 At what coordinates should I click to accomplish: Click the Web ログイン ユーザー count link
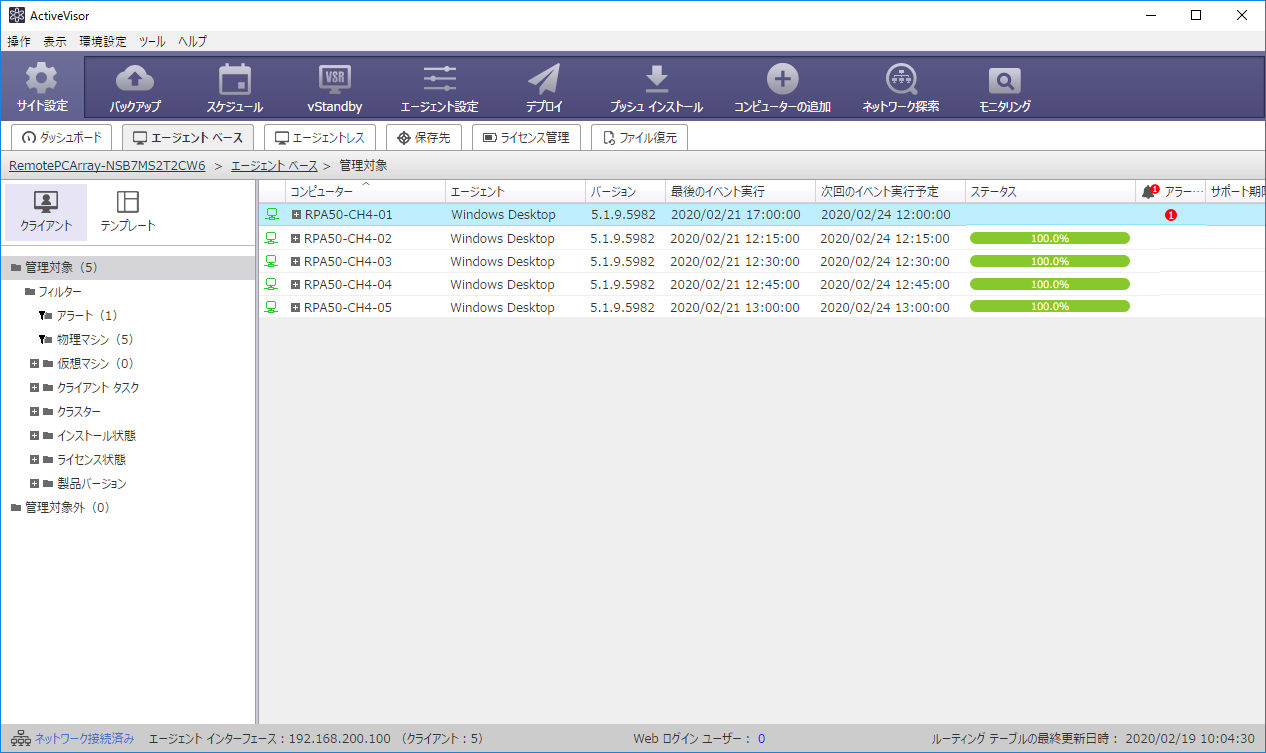761,739
